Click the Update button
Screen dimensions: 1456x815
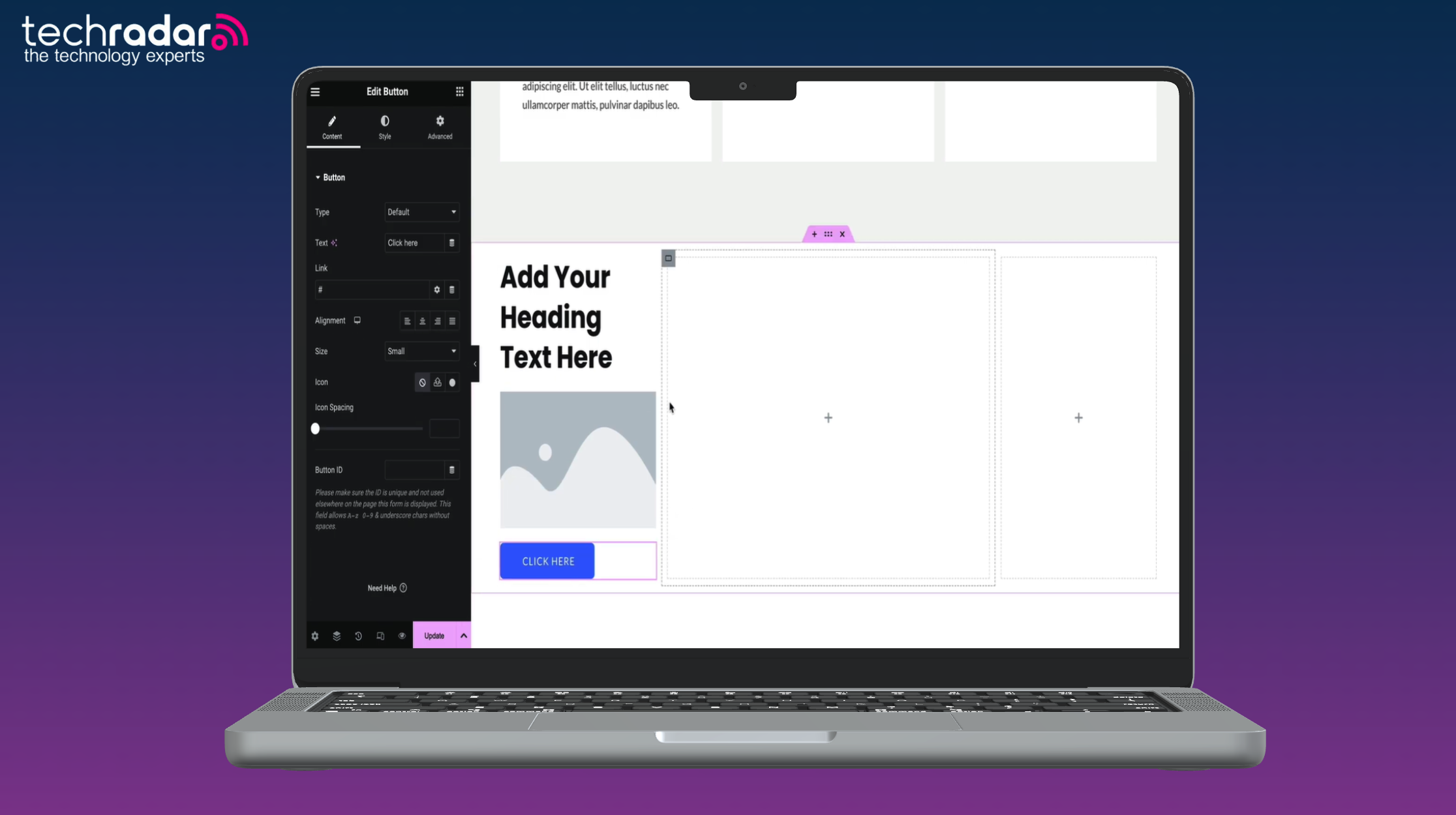[433, 635]
